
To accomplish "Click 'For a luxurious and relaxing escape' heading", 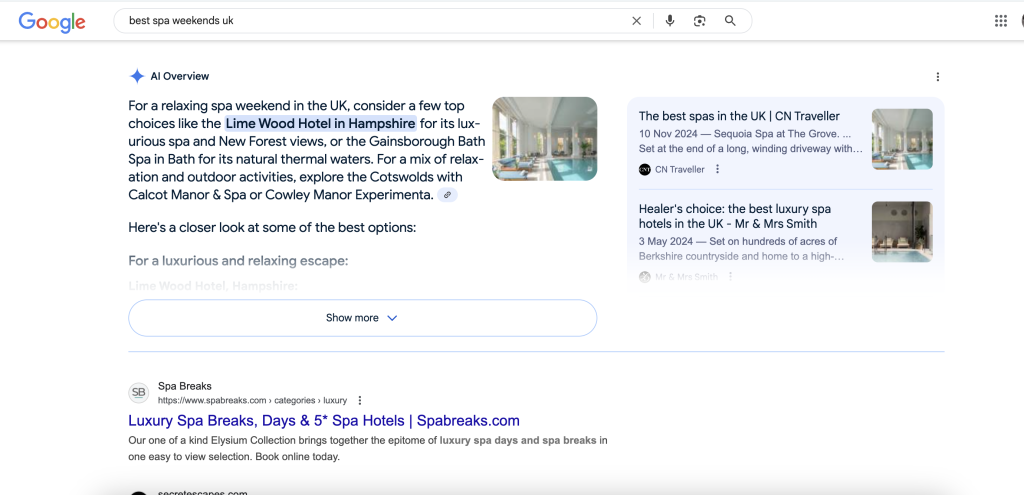I will [x=238, y=261].
